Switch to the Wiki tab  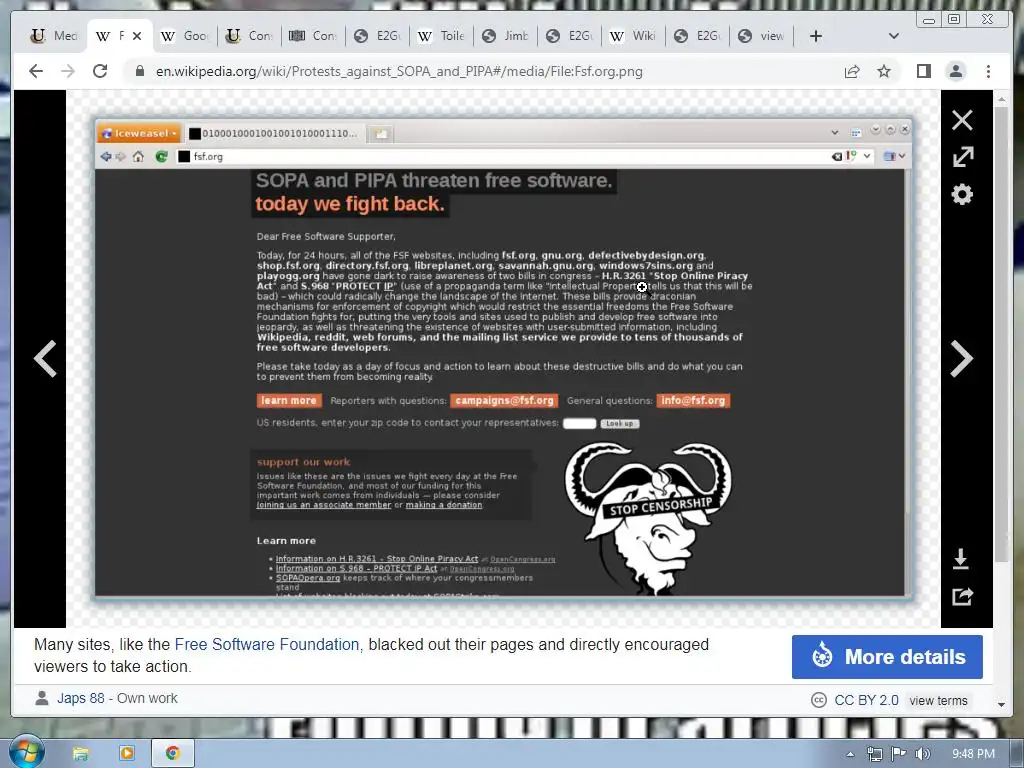pos(633,36)
